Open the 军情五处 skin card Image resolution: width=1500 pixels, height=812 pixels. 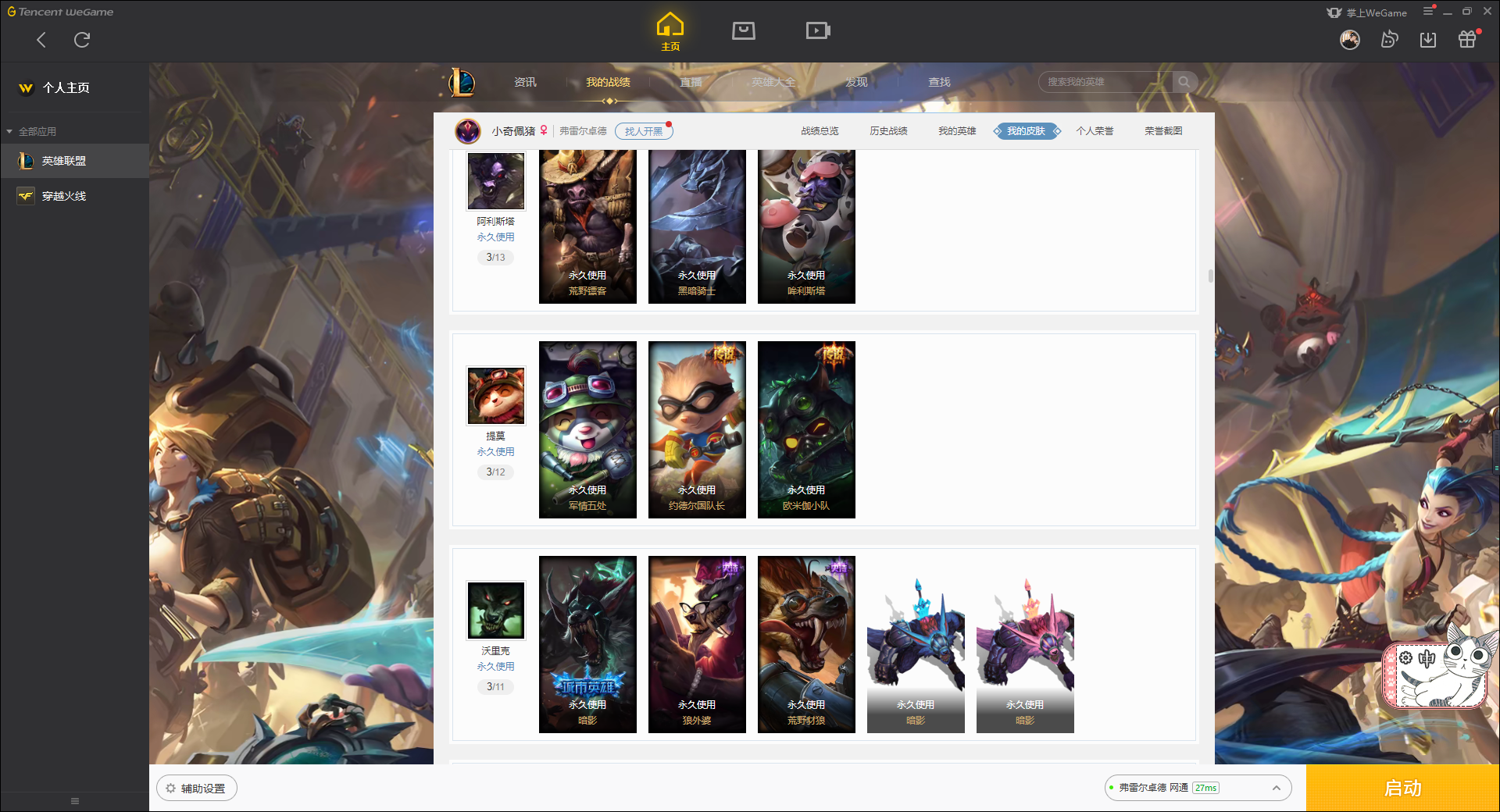click(x=587, y=429)
